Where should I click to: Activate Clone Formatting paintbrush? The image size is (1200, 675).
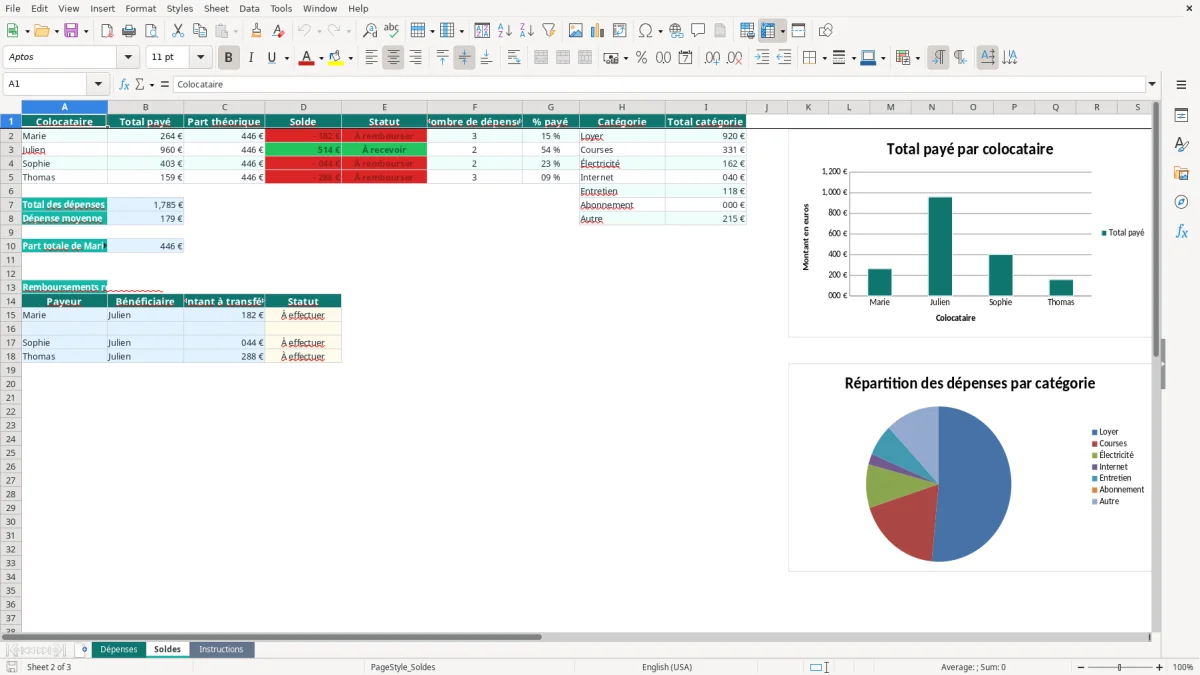256,31
